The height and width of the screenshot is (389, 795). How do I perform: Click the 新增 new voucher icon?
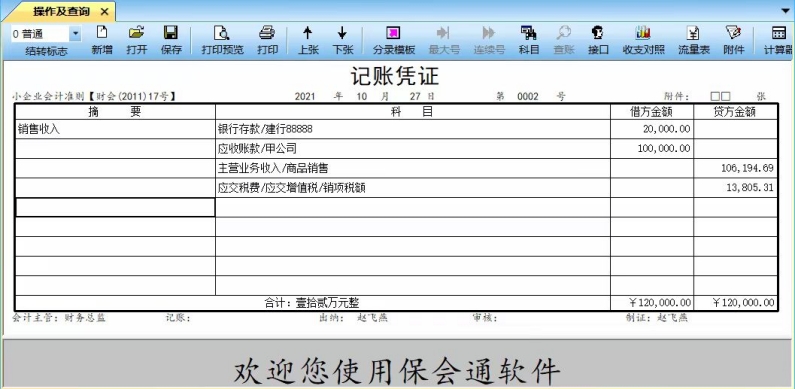(x=102, y=40)
